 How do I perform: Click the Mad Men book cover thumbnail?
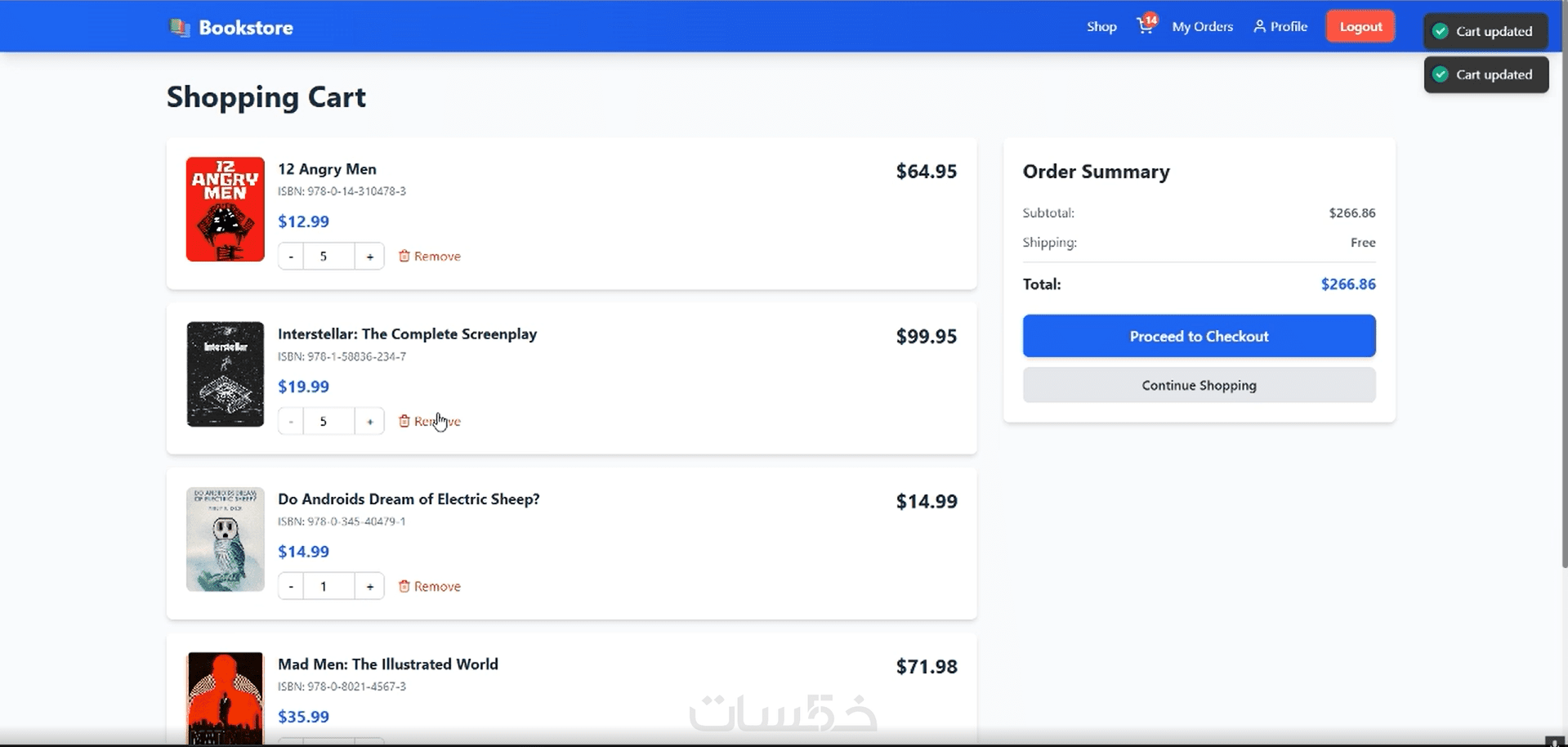click(226, 698)
